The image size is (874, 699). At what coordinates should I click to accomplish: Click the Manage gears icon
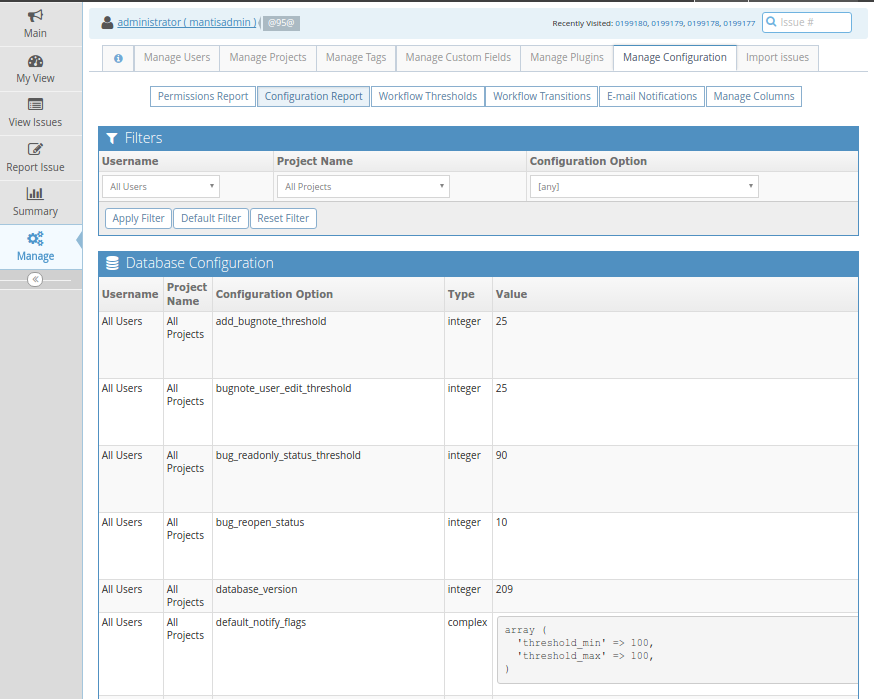coord(35,239)
